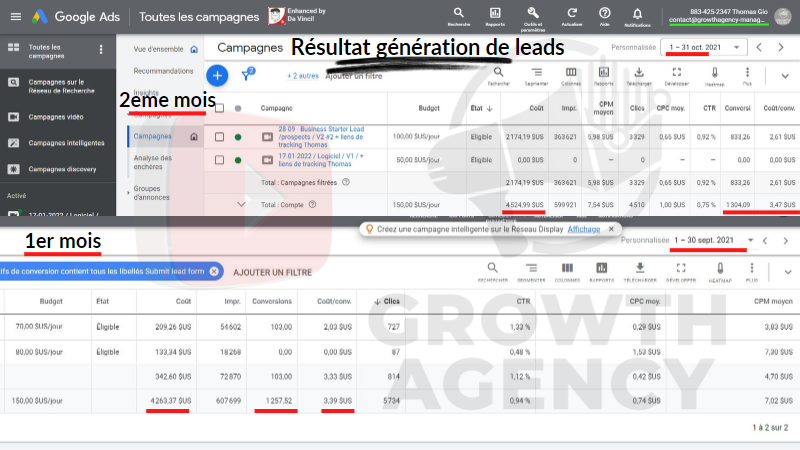Open the 1 – 31 oct. 2021 date dropdown
This screenshot has width=800, height=450.
[705, 47]
